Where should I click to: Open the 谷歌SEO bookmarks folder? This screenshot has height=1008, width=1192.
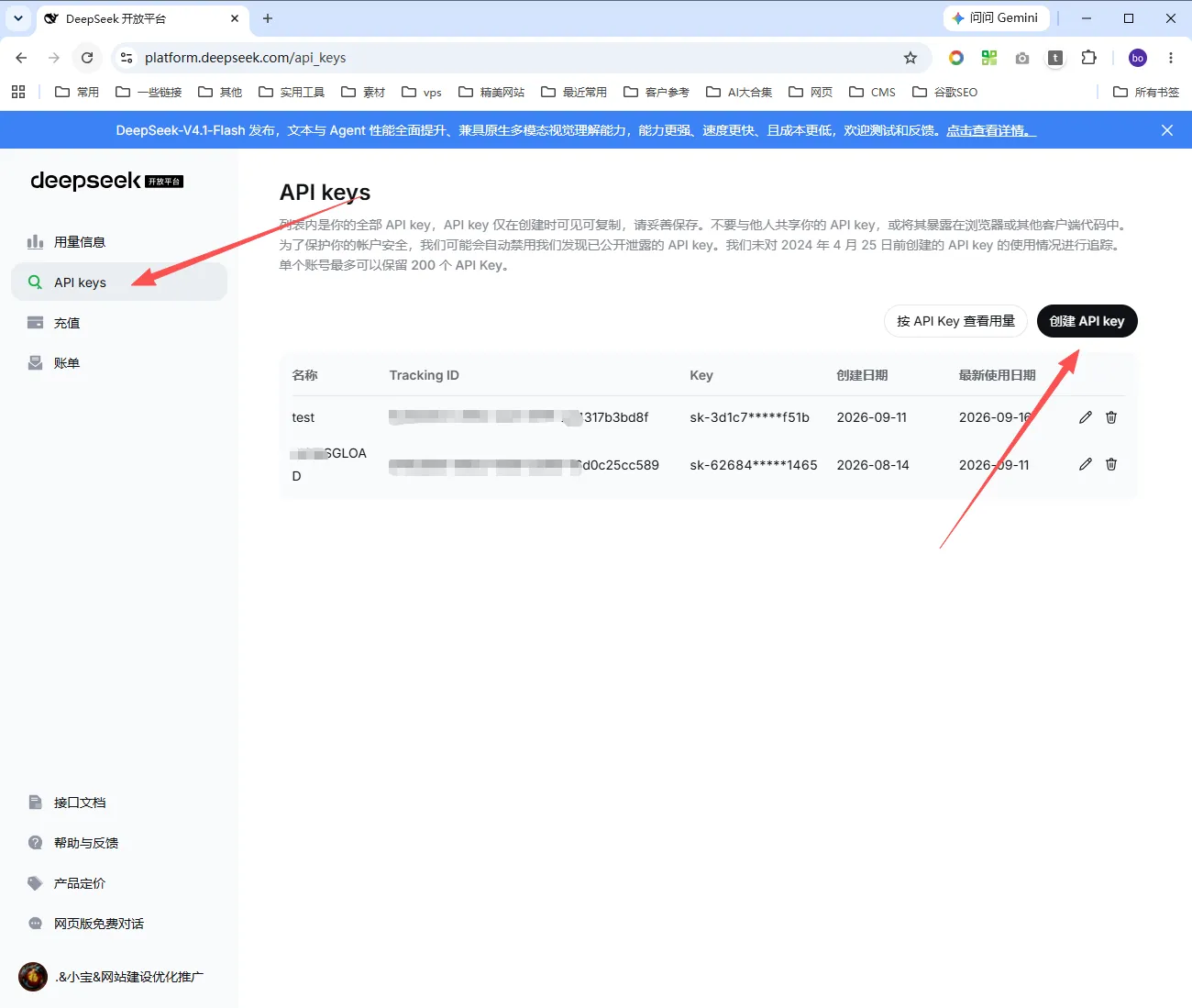point(944,92)
